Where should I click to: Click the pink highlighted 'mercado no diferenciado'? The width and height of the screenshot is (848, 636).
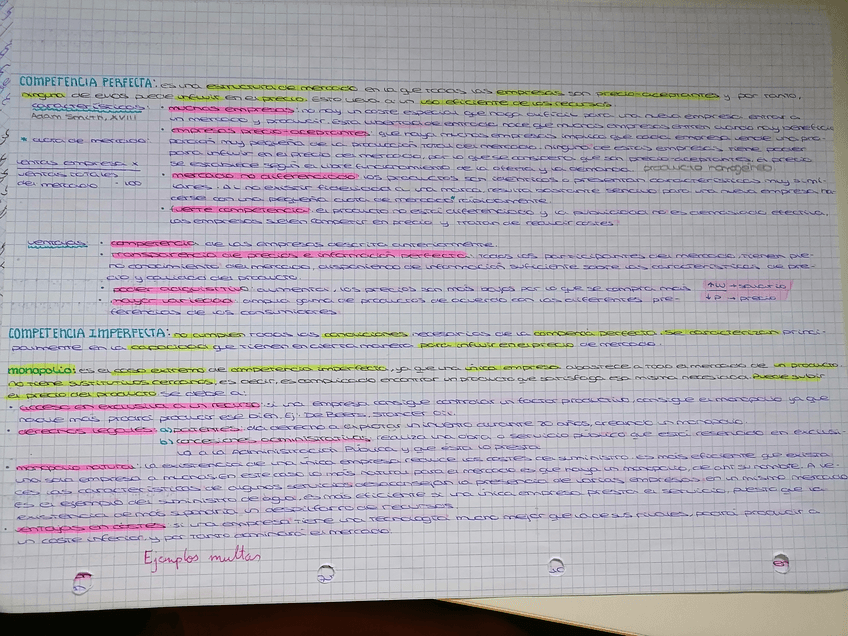coord(265,176)
